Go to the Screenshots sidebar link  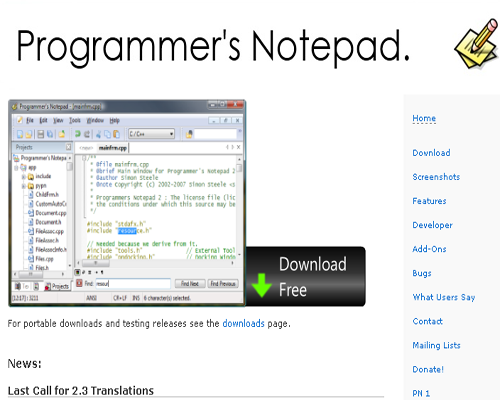pos(436,177)
